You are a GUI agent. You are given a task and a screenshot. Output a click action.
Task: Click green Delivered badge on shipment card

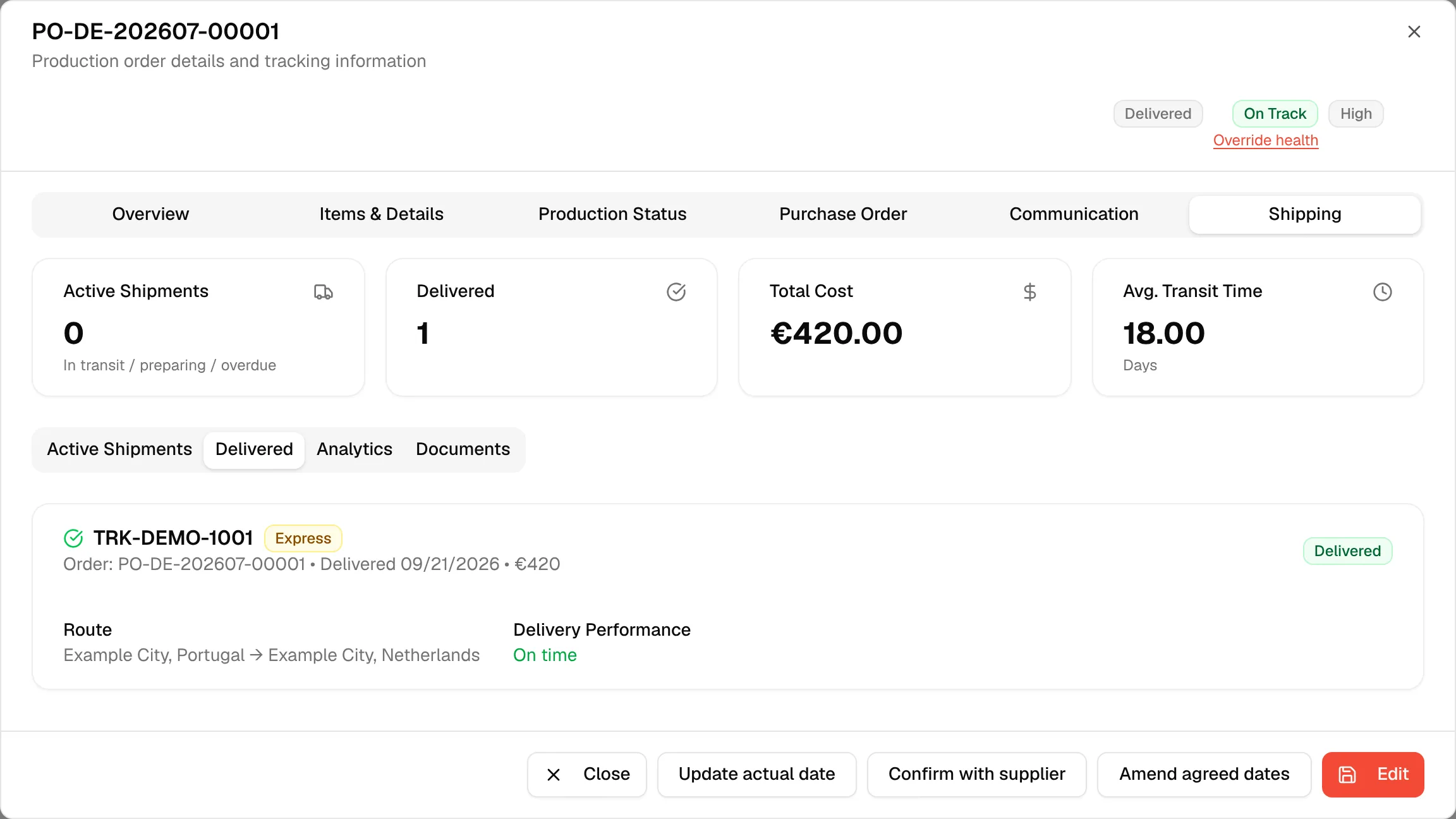pos(1347,551)
